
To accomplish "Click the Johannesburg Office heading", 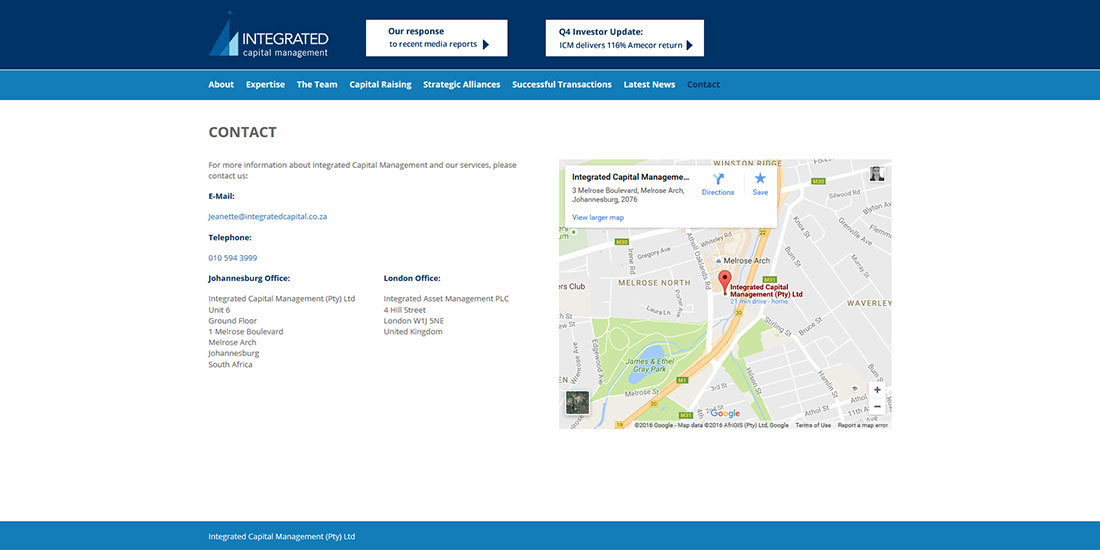I will 249,279.
